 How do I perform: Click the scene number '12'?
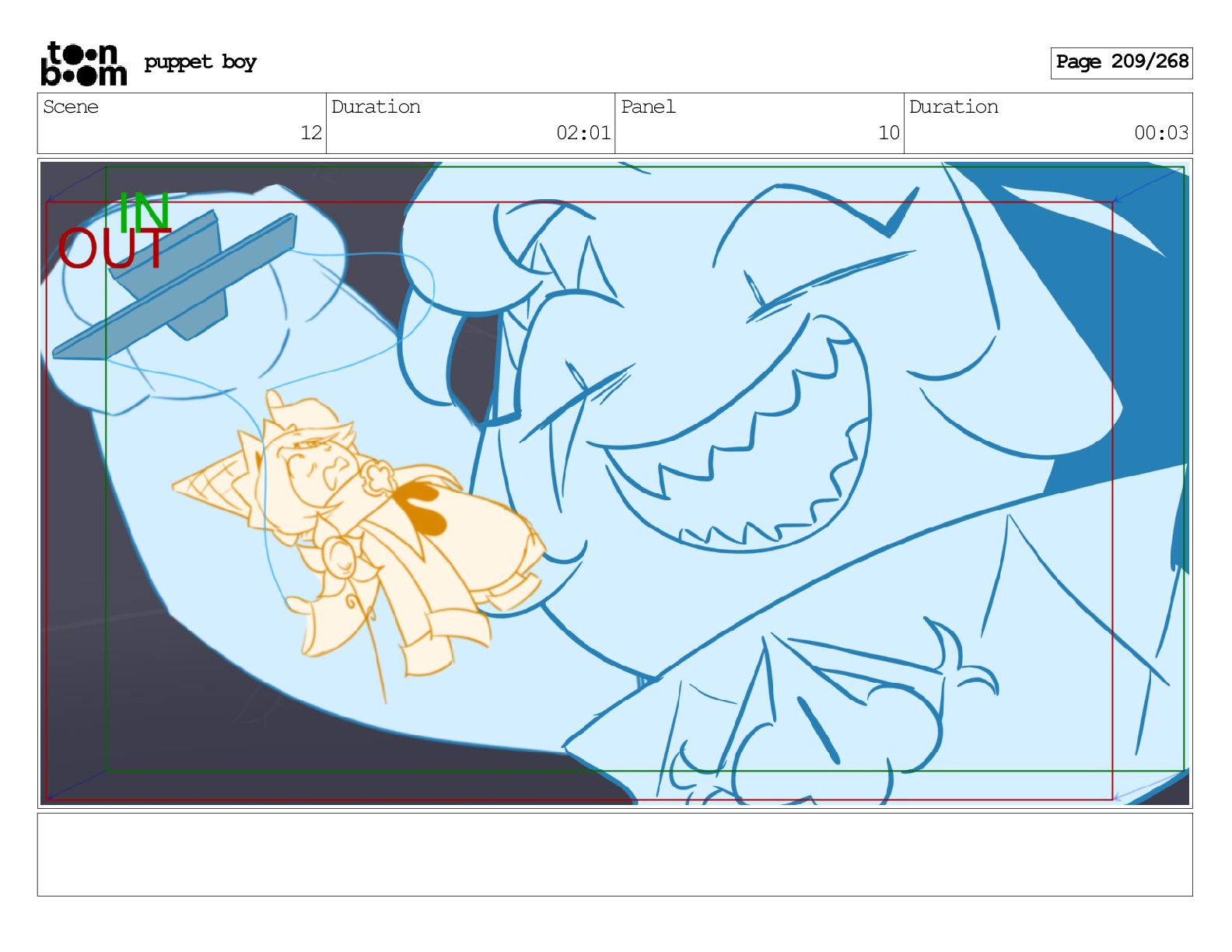tap(311, 133)
